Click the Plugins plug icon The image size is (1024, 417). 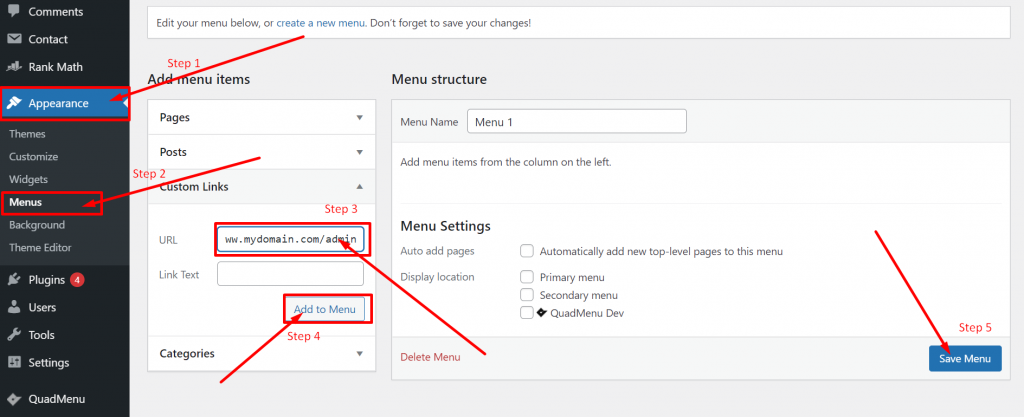14,280
